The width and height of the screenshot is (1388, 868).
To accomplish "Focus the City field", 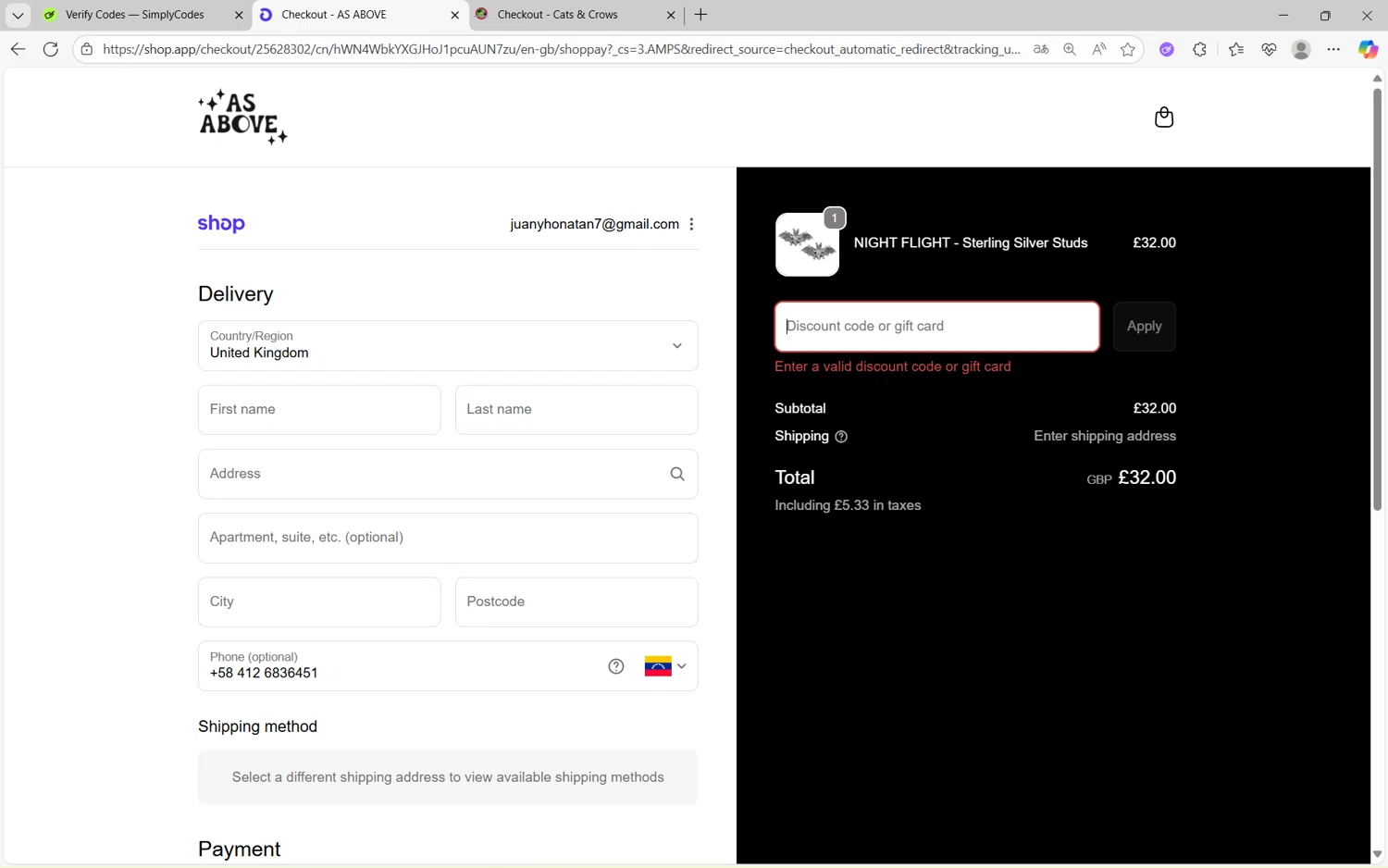I will [319, 602].
